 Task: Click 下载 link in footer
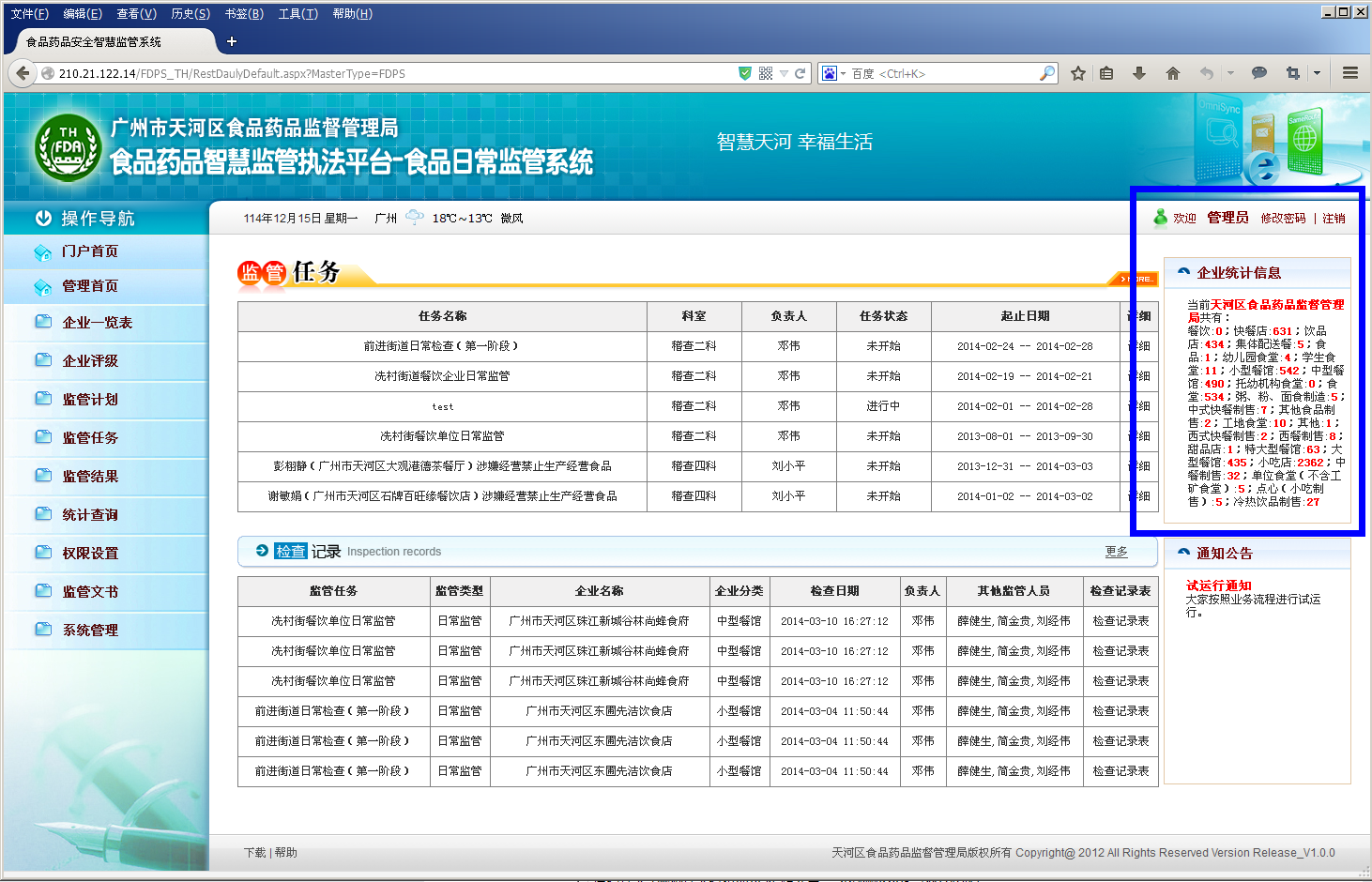click(254, 853)
